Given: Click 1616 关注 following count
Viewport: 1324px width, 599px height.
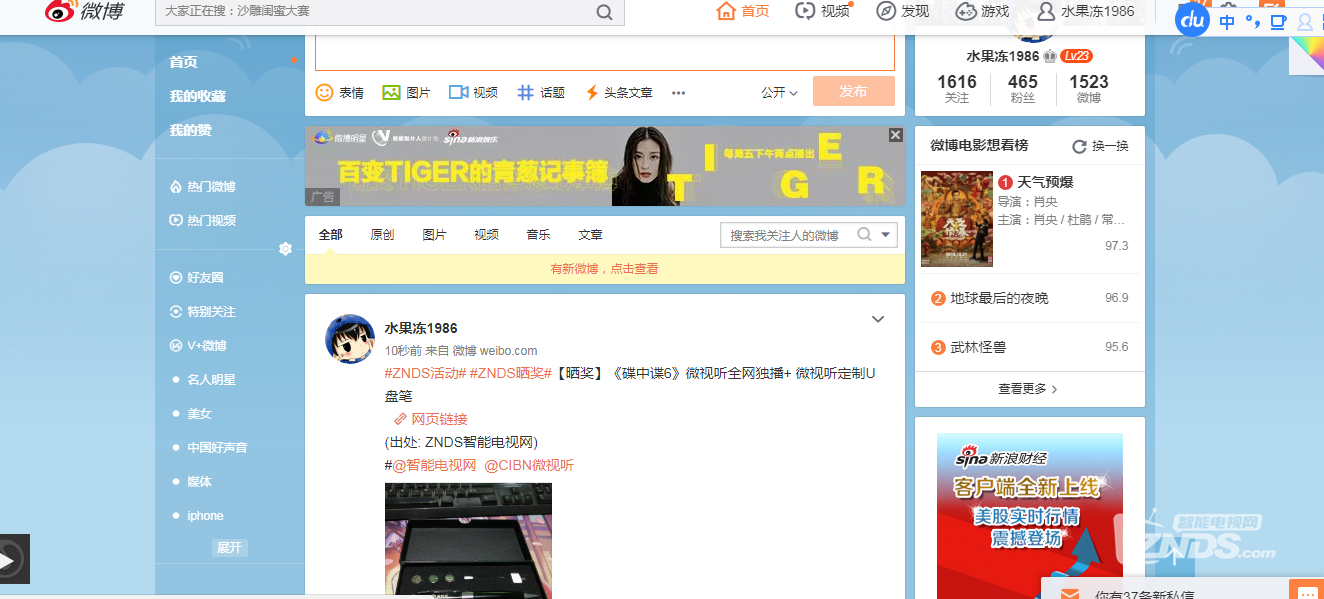Looking at the screenshot, I should point(957,88).
